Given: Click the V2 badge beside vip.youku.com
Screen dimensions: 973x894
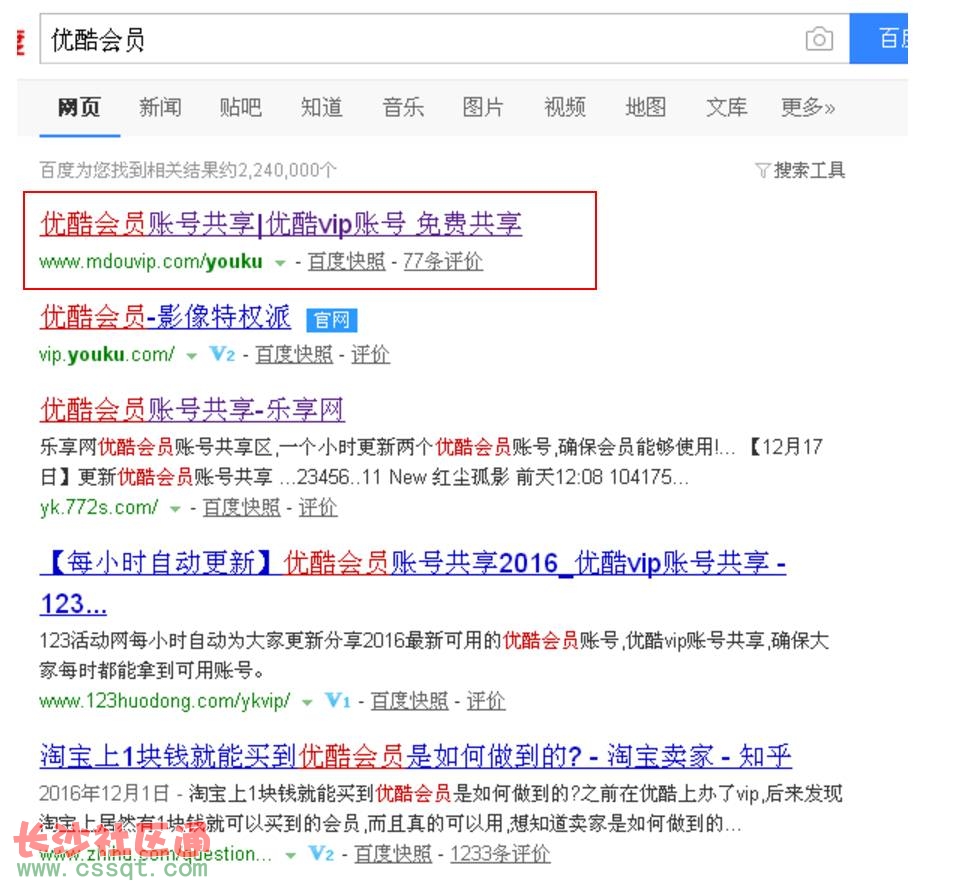Looking at the screenshot, I should pyautogui.click(x=222, y=354).
